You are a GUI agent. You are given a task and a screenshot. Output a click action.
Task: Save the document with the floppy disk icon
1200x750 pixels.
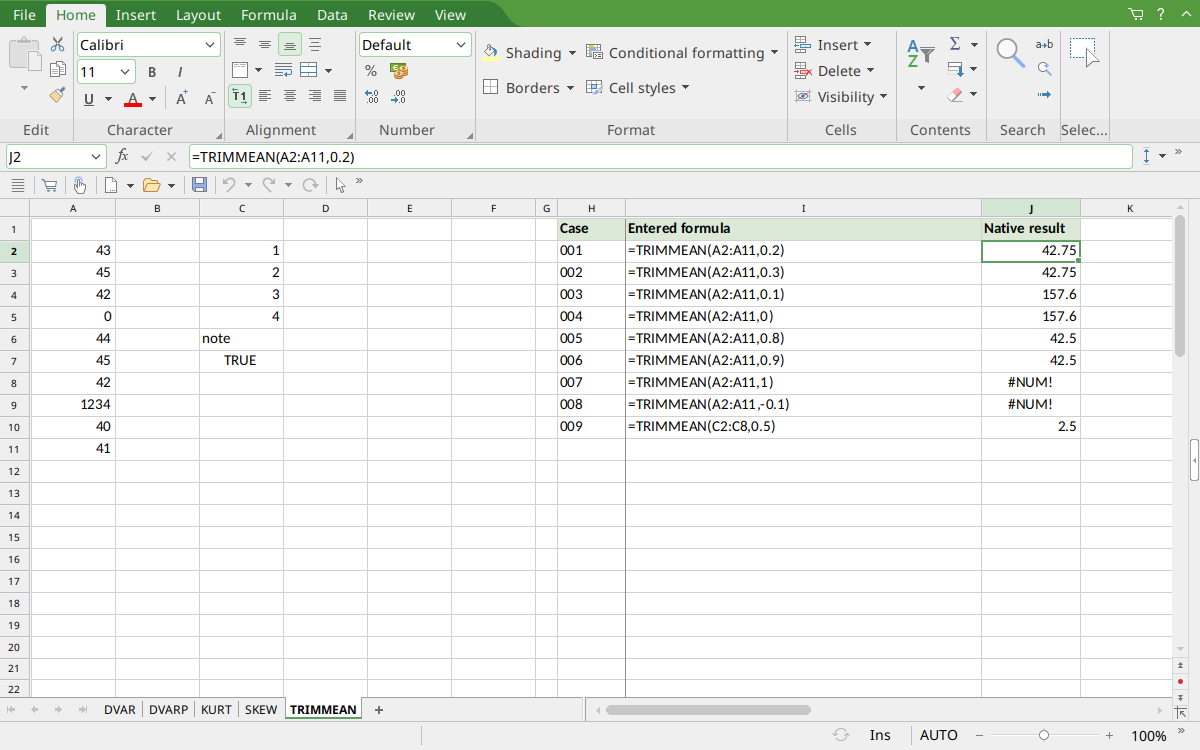tap(199, 185)
